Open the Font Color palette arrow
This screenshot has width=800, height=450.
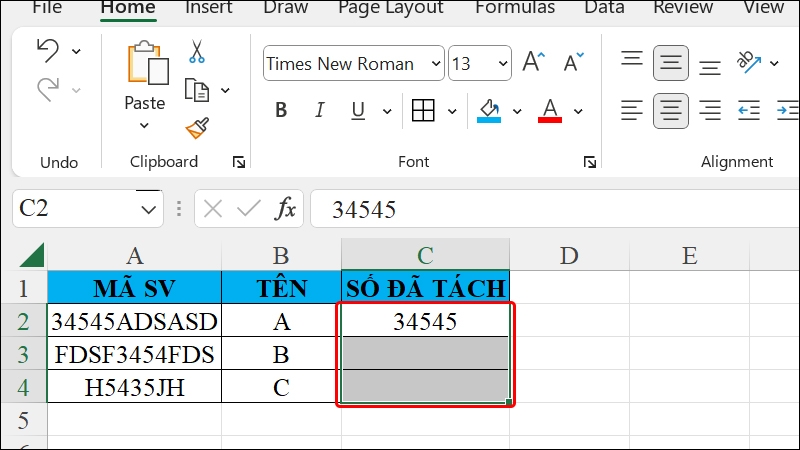click(578, 111)
